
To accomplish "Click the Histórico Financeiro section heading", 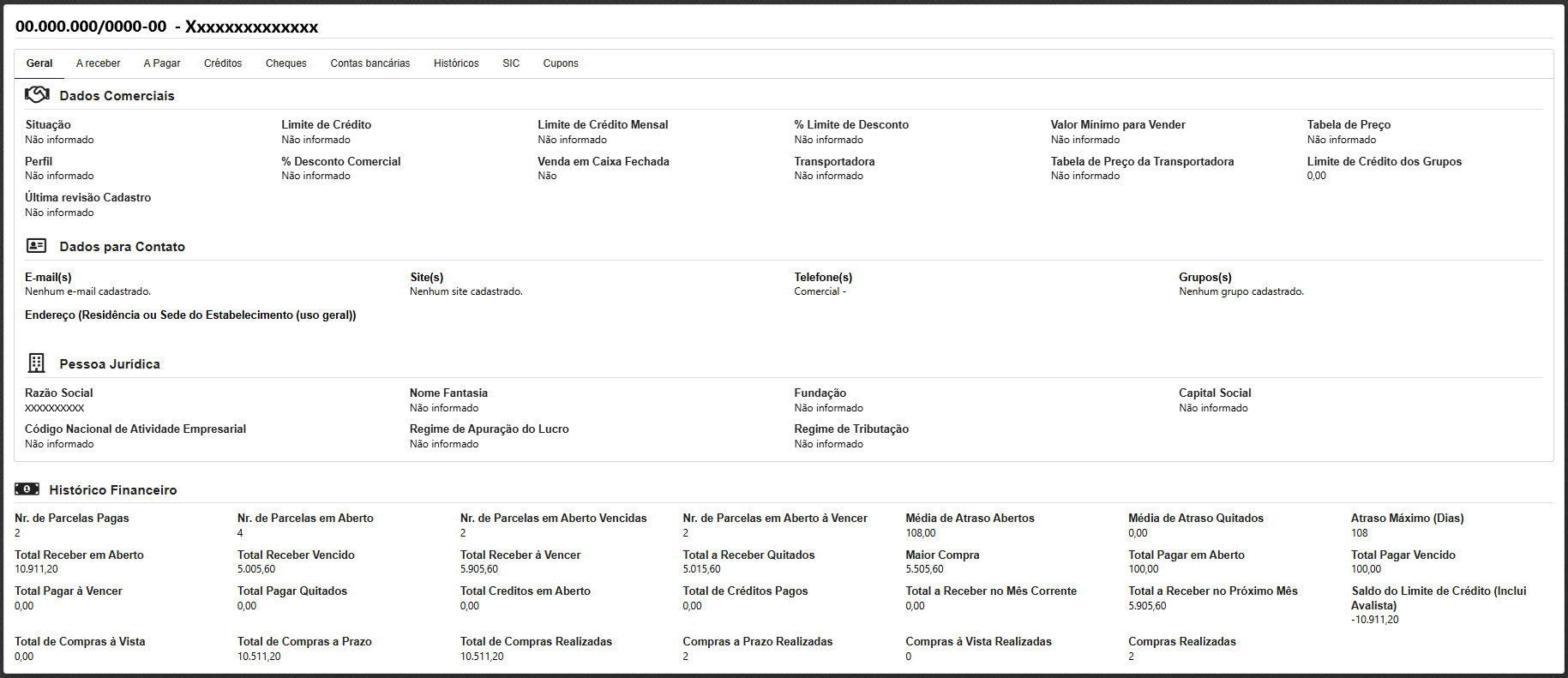I will point(113,490).
